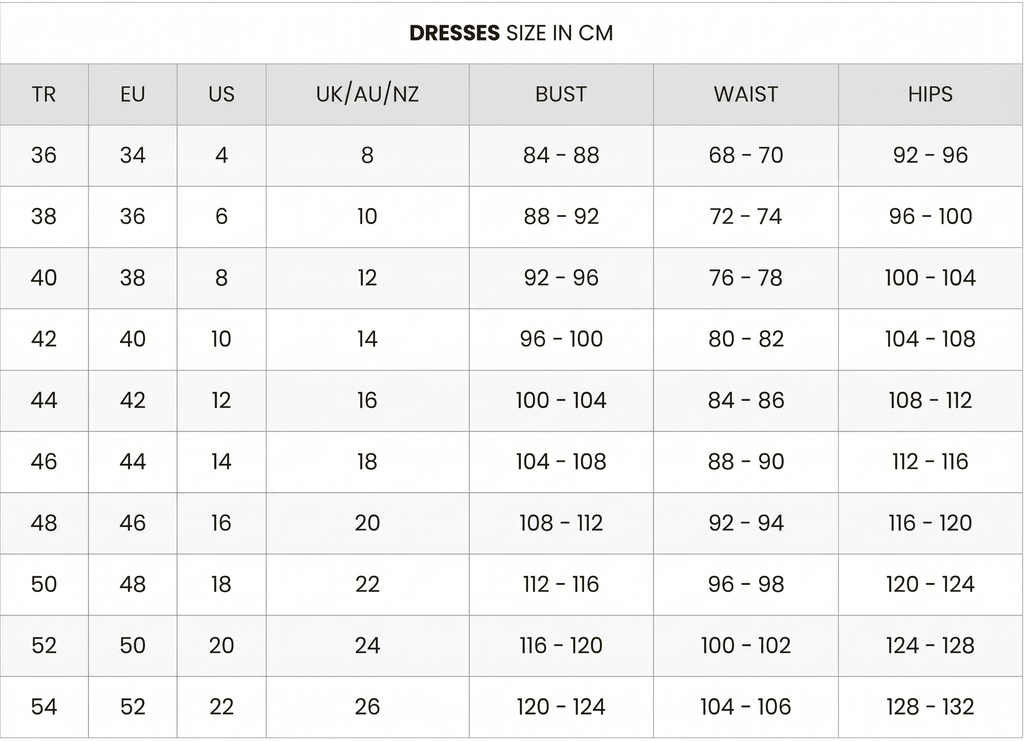1024x741 pixels.
Task: Click the UK/AU/NZ column header
Action: pos(367,95)
